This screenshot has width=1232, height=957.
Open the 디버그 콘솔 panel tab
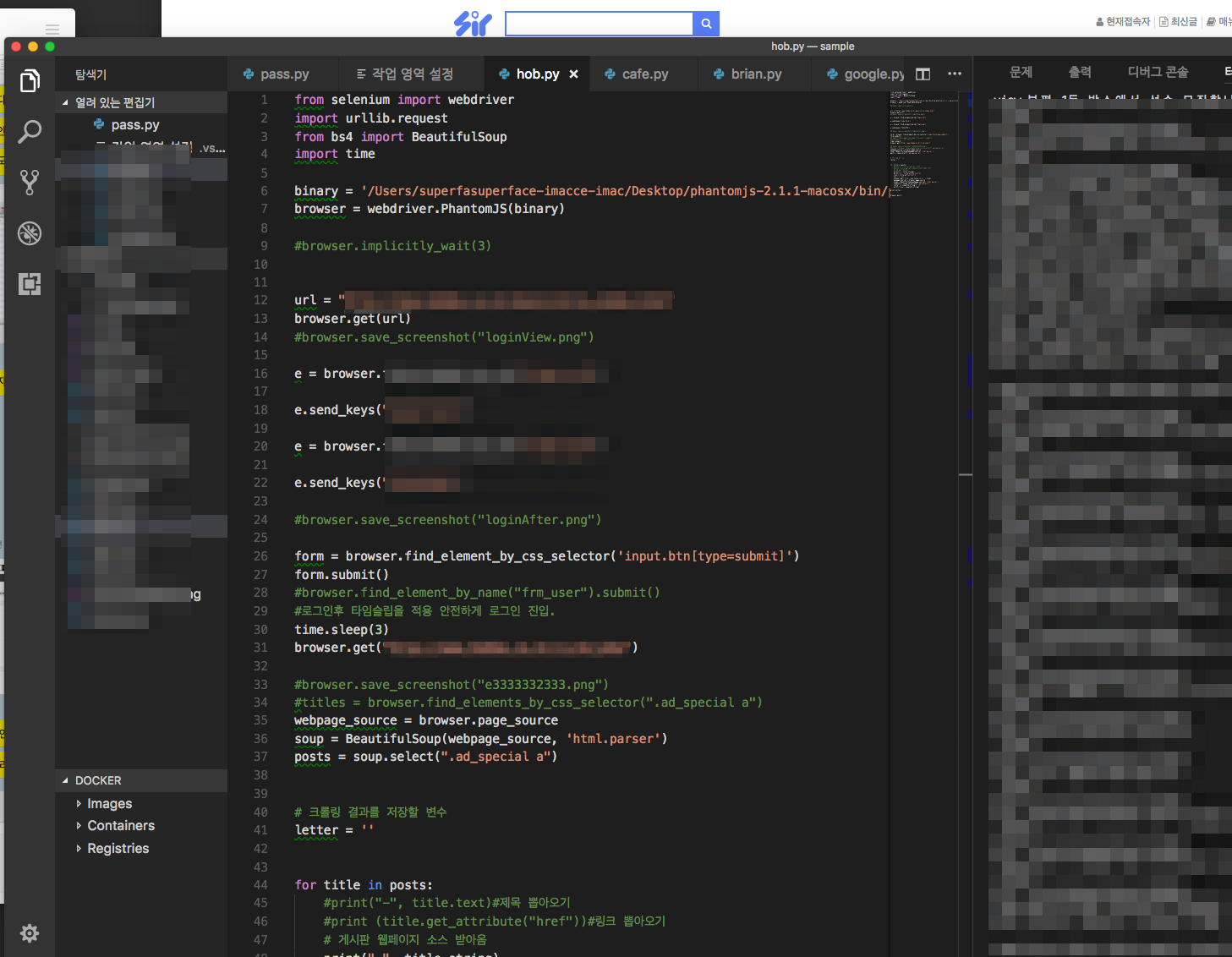click(x=1158, y=72)
